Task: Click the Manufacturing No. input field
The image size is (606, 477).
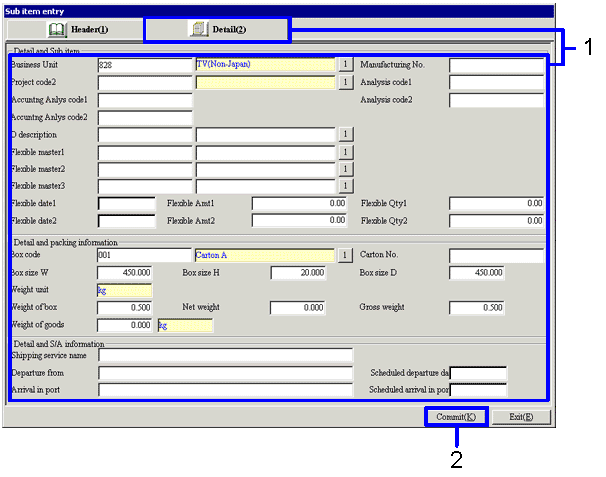Action: (x=496, y=65)
